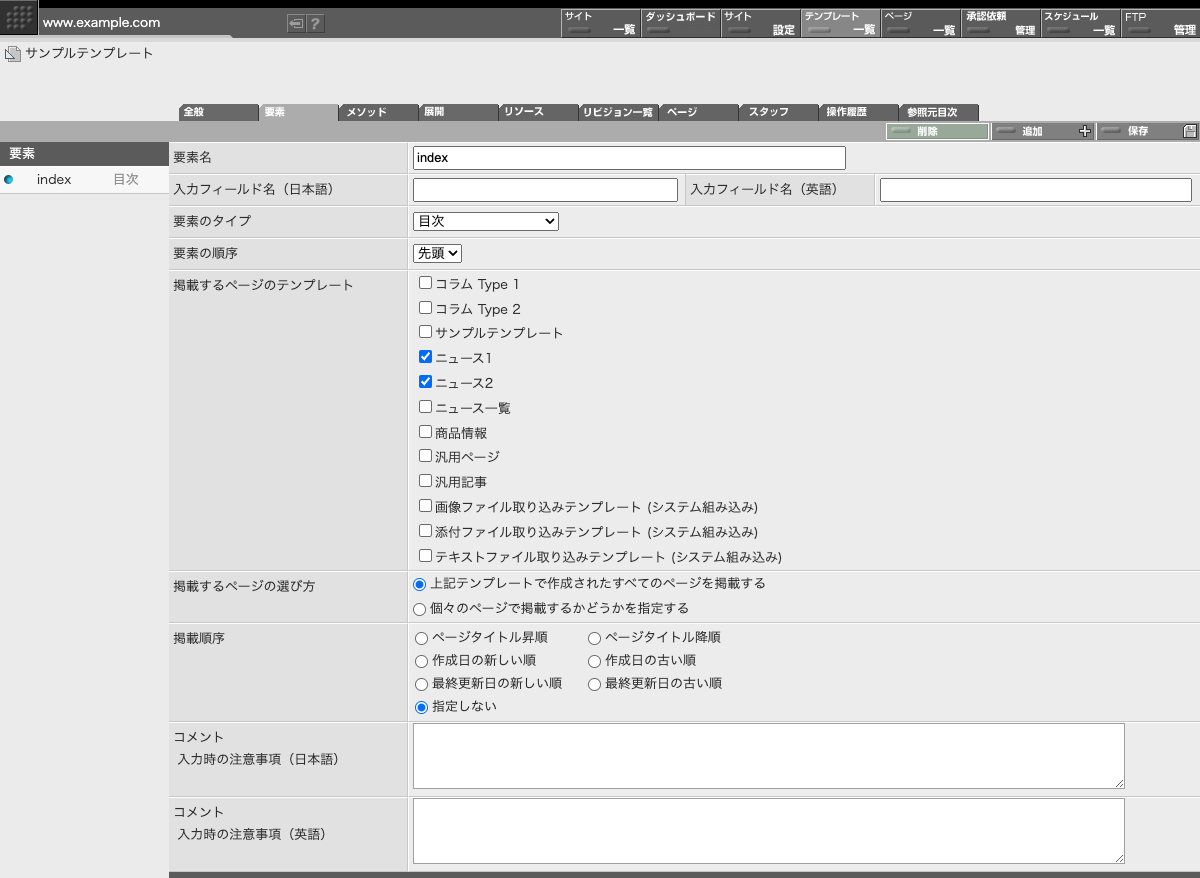This screenshot has height=878, width=1200.
Task: Click the 要素名 input field containing index
Action: pyautogui.click(x=628, y=158)
